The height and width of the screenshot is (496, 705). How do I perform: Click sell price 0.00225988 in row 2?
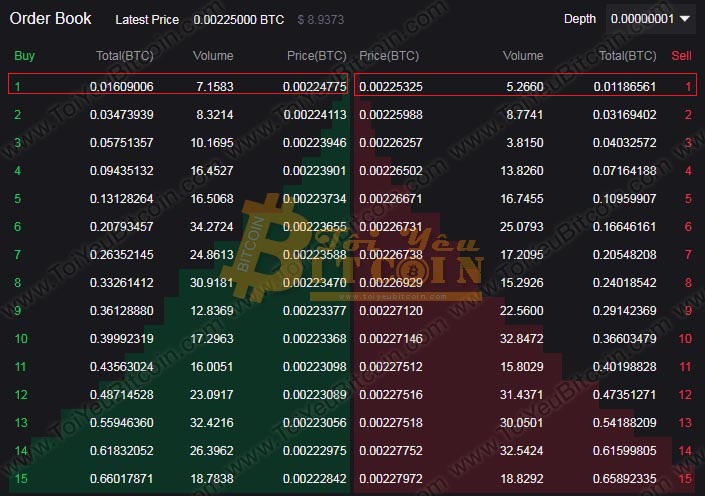point(391,115)
